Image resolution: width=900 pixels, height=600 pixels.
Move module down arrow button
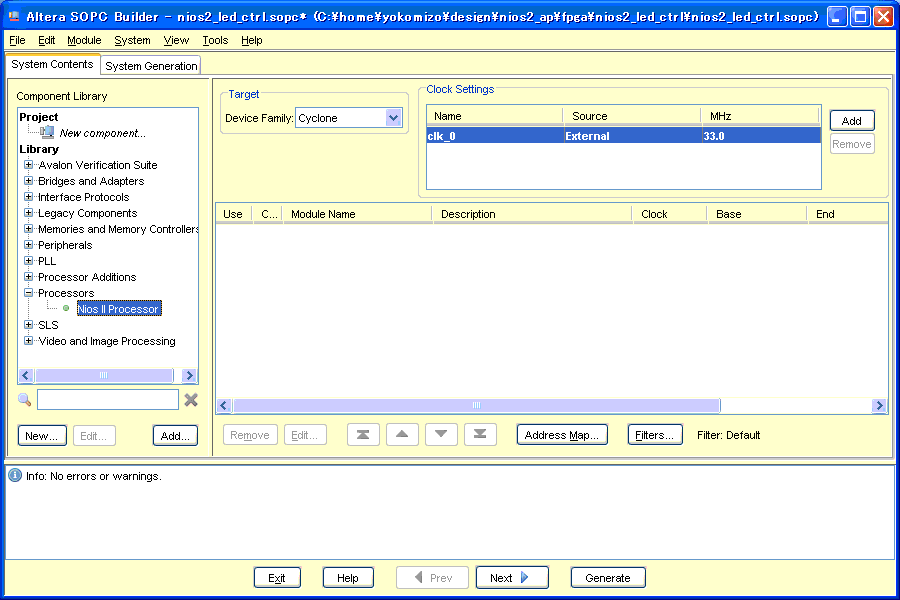441,435
